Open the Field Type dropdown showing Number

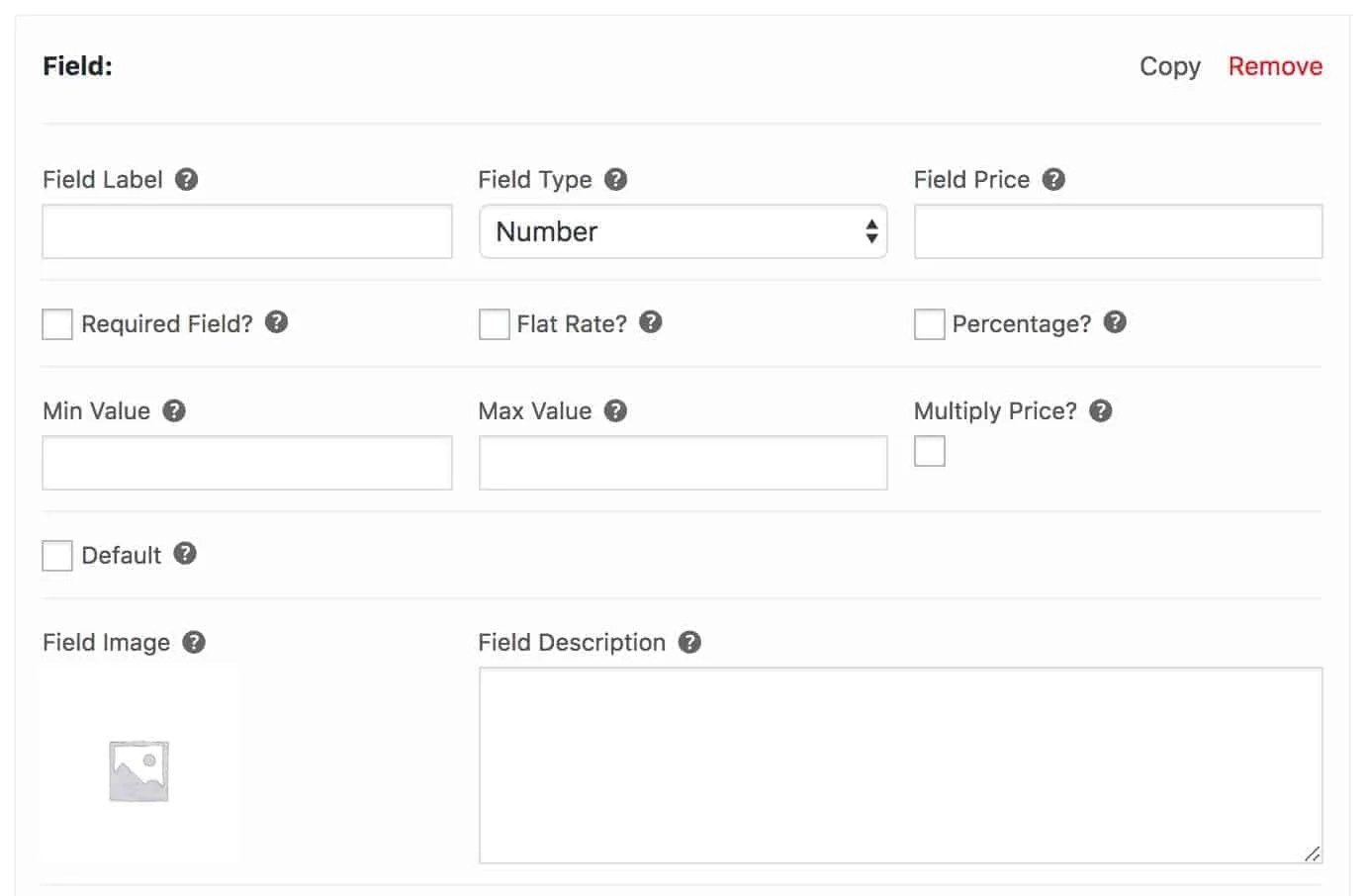[x=683, y=231]
